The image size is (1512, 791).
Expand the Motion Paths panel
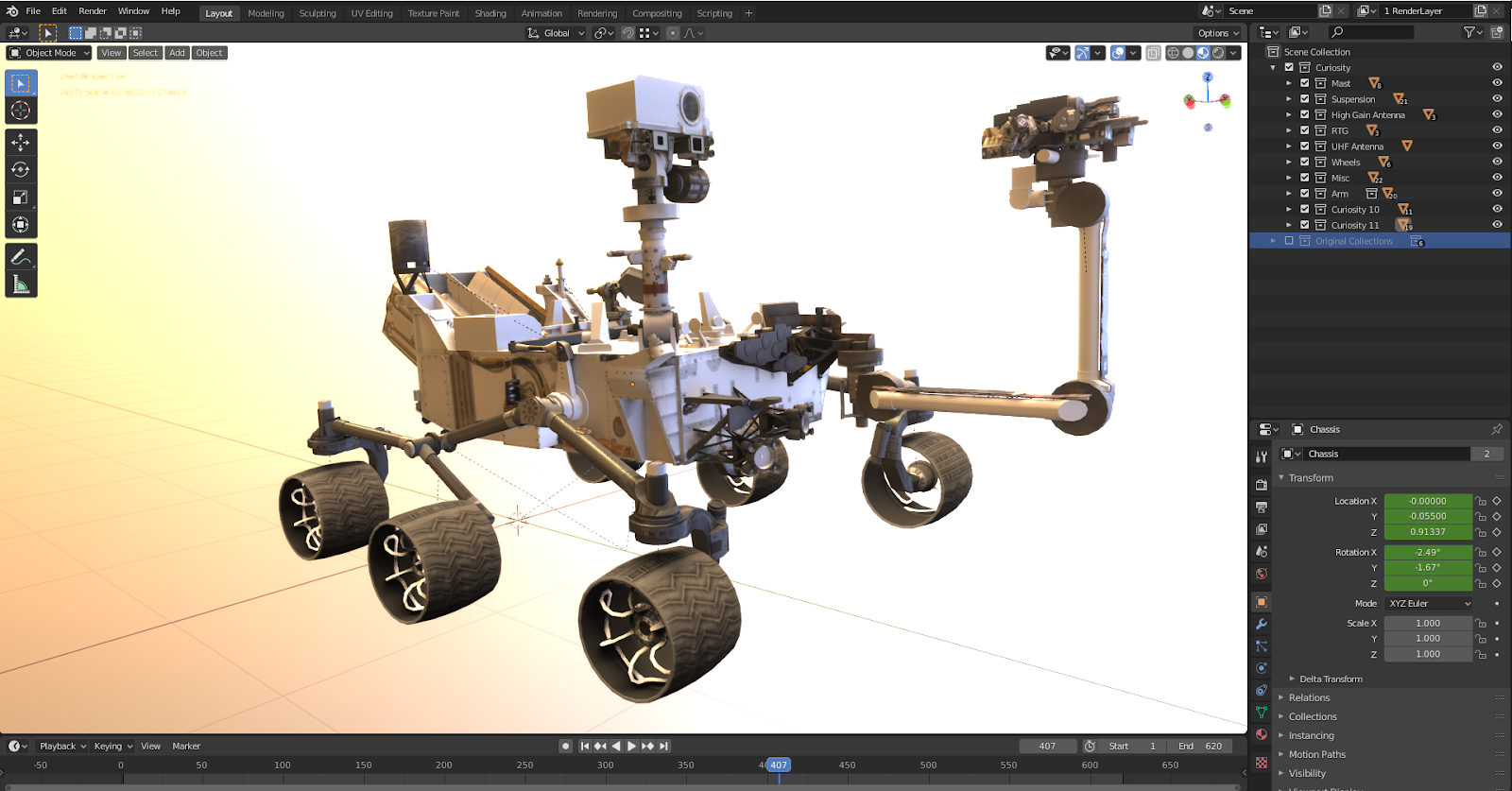(1316, 754)
